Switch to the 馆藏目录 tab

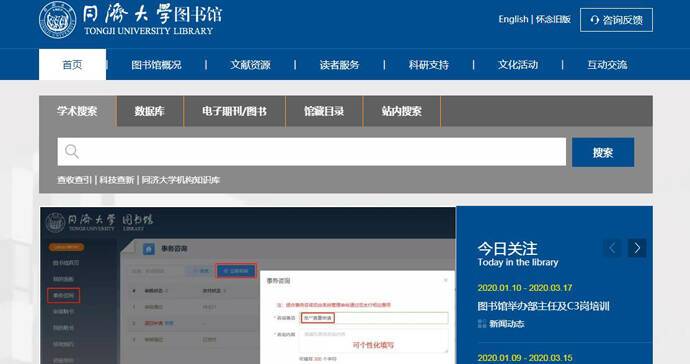click(x=324, y=111)
